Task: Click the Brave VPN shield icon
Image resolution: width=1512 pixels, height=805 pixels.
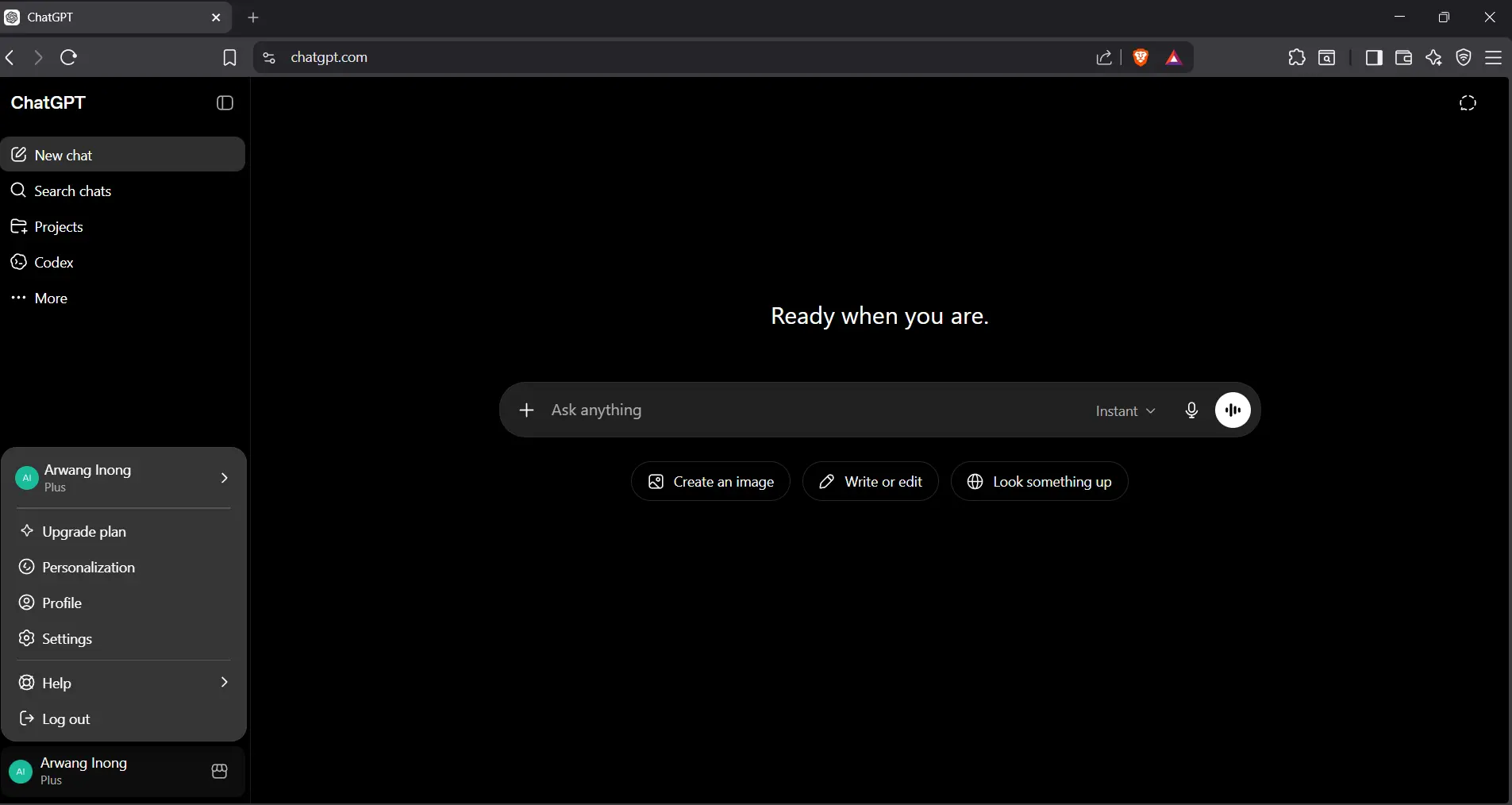Action: 1464,57
